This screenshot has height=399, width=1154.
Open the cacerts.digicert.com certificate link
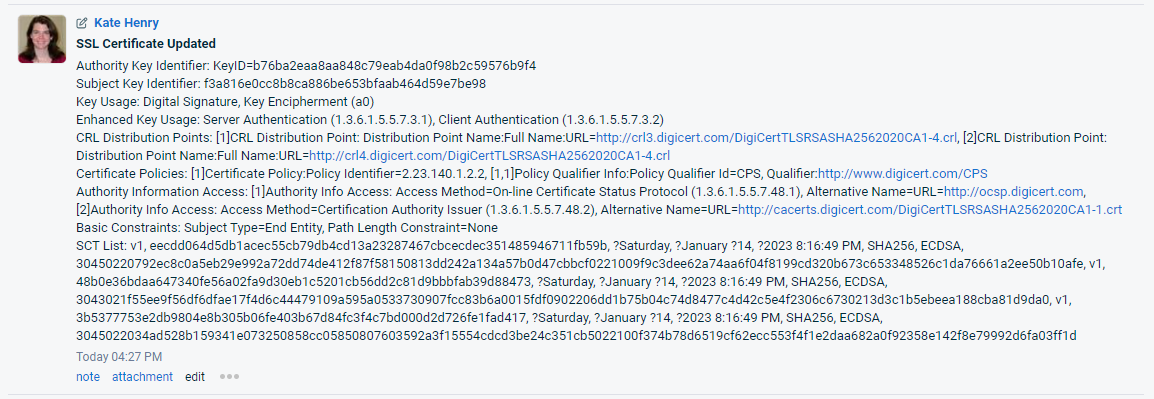coord(930,210)
